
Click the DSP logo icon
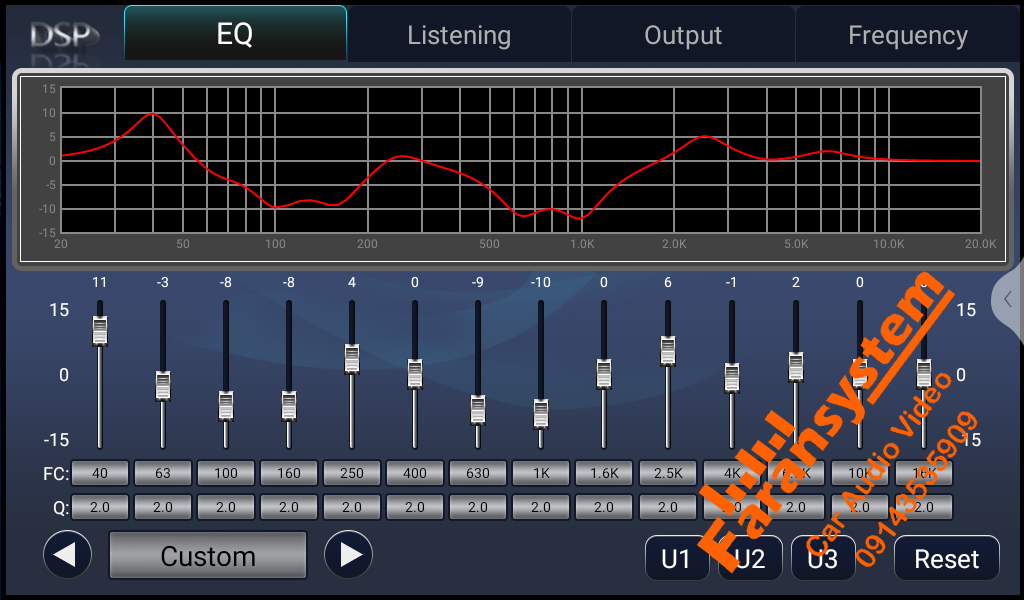[63, 35]
